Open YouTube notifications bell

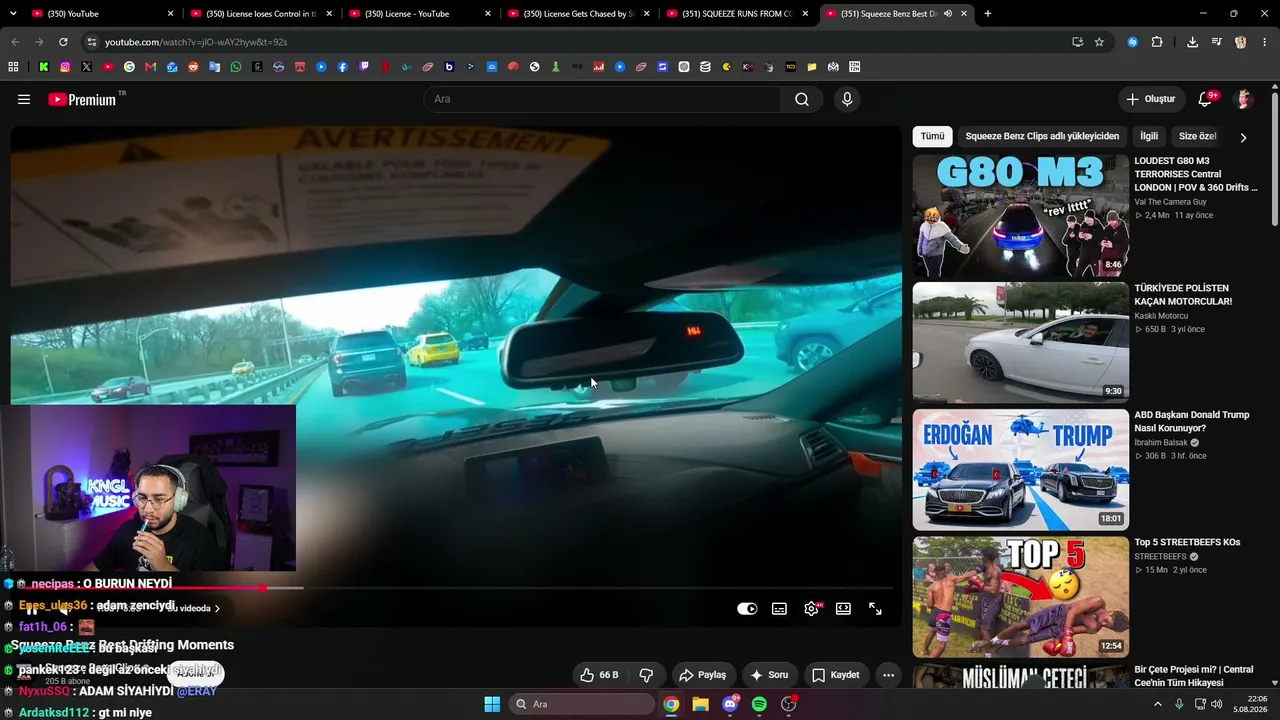coord(1206,99)
